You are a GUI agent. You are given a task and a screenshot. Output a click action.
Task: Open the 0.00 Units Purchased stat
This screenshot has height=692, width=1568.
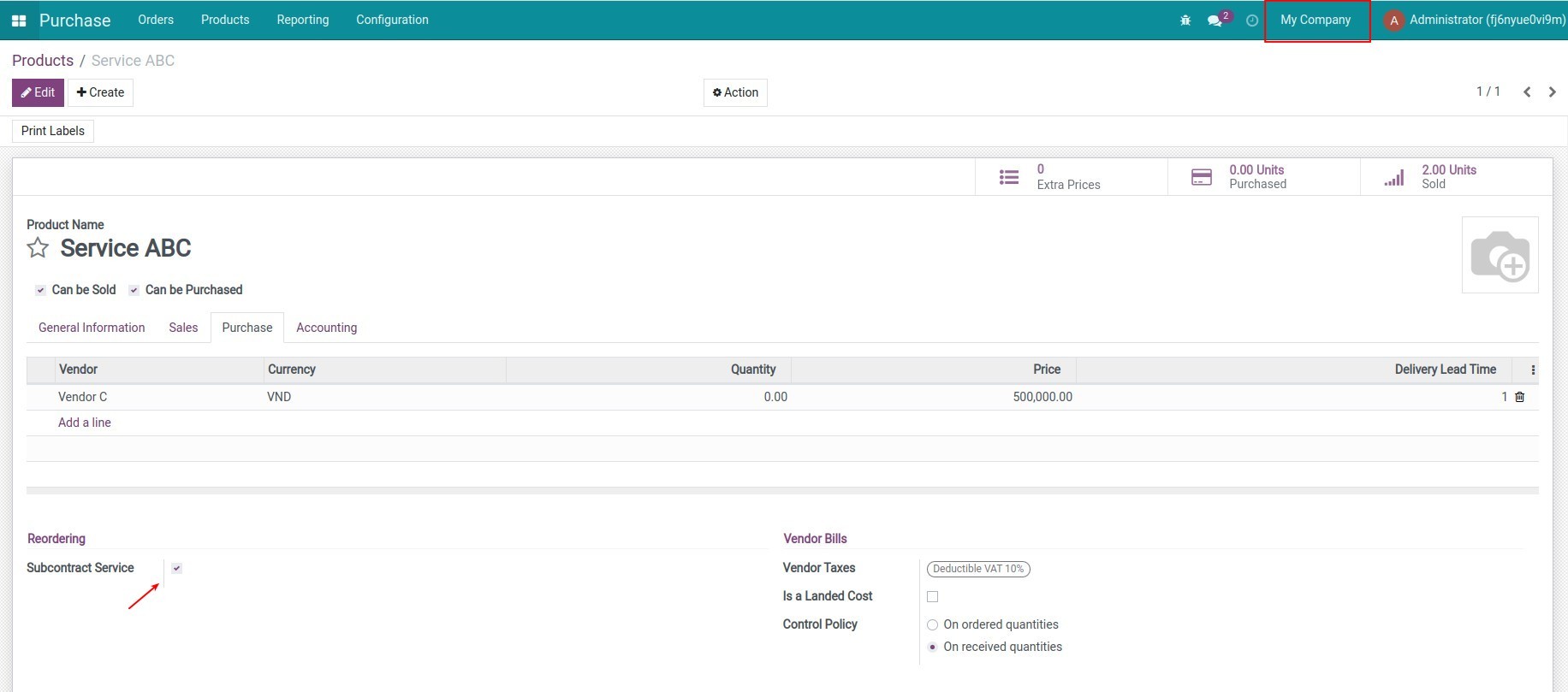coord(1263,177)
